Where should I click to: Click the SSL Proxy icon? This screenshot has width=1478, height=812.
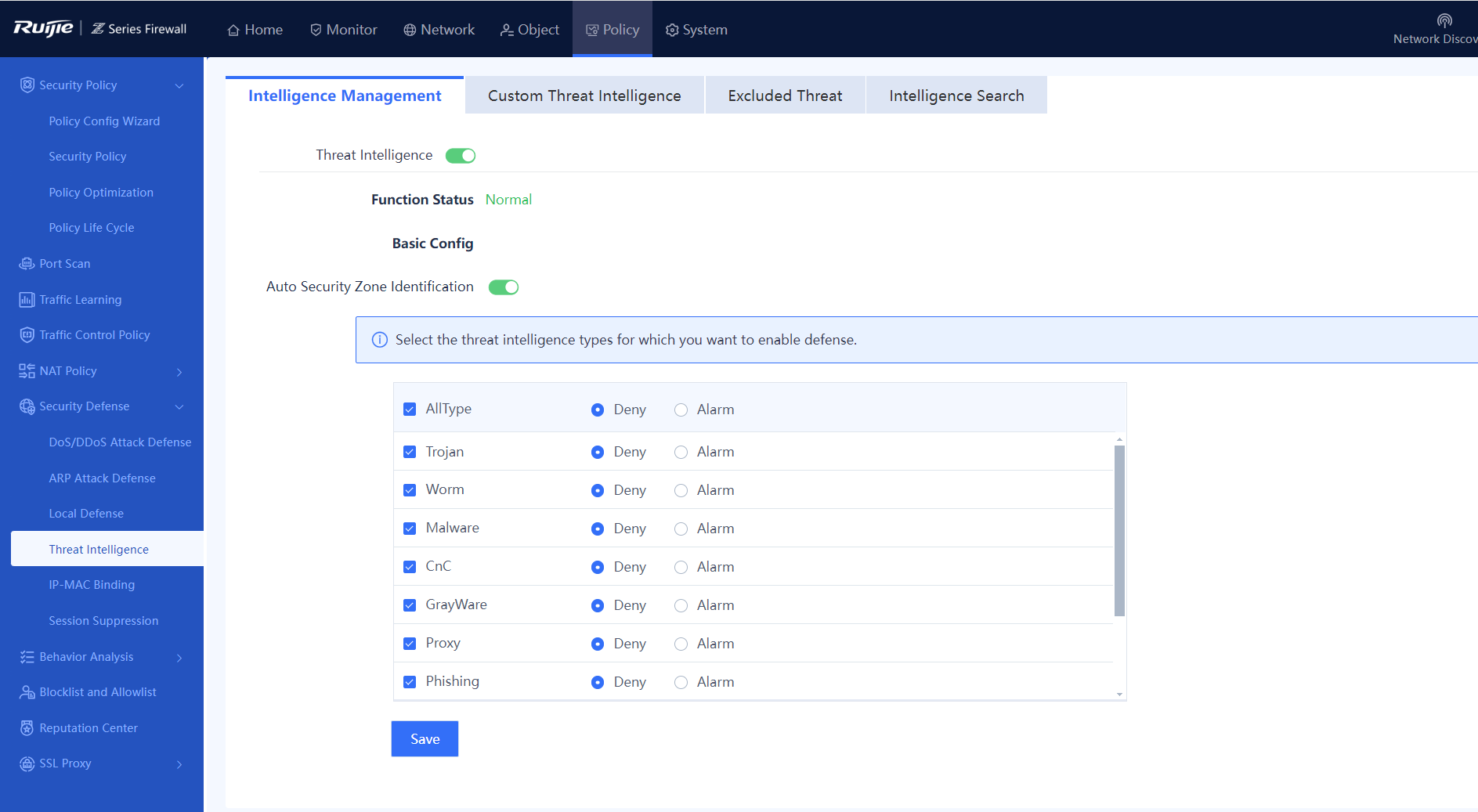tap(27, 763)
